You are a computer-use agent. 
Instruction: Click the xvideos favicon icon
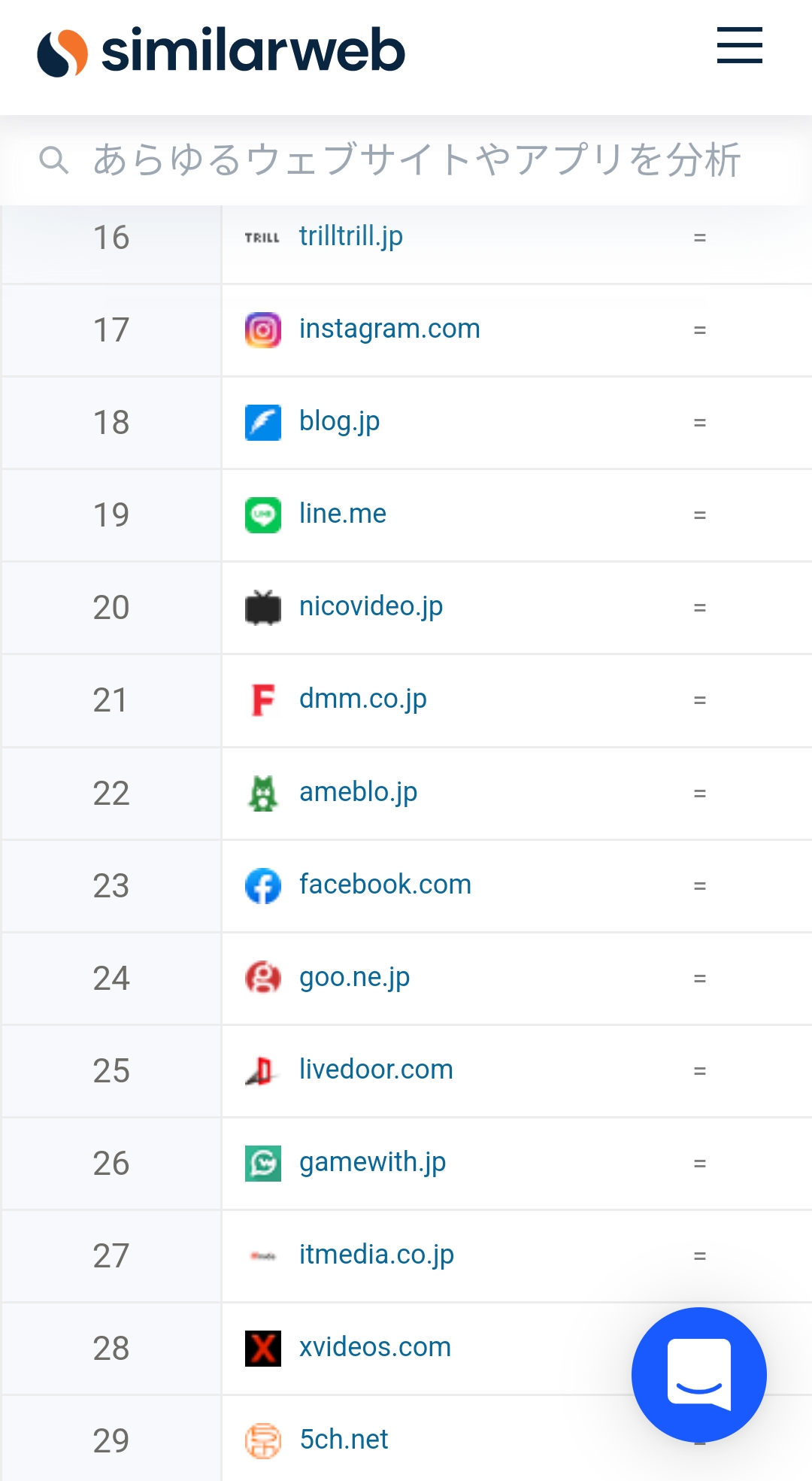pyautogui.click(x=262, y=1349)
